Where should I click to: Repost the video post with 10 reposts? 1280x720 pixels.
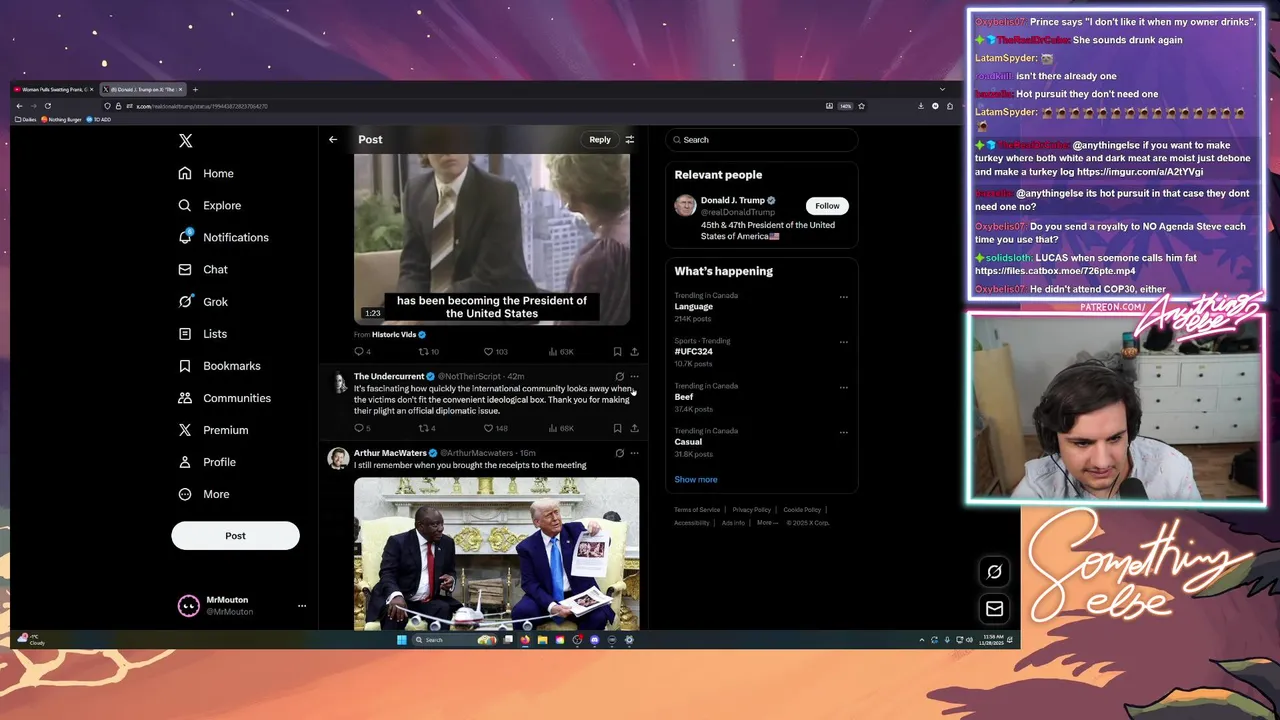(428, 352)
